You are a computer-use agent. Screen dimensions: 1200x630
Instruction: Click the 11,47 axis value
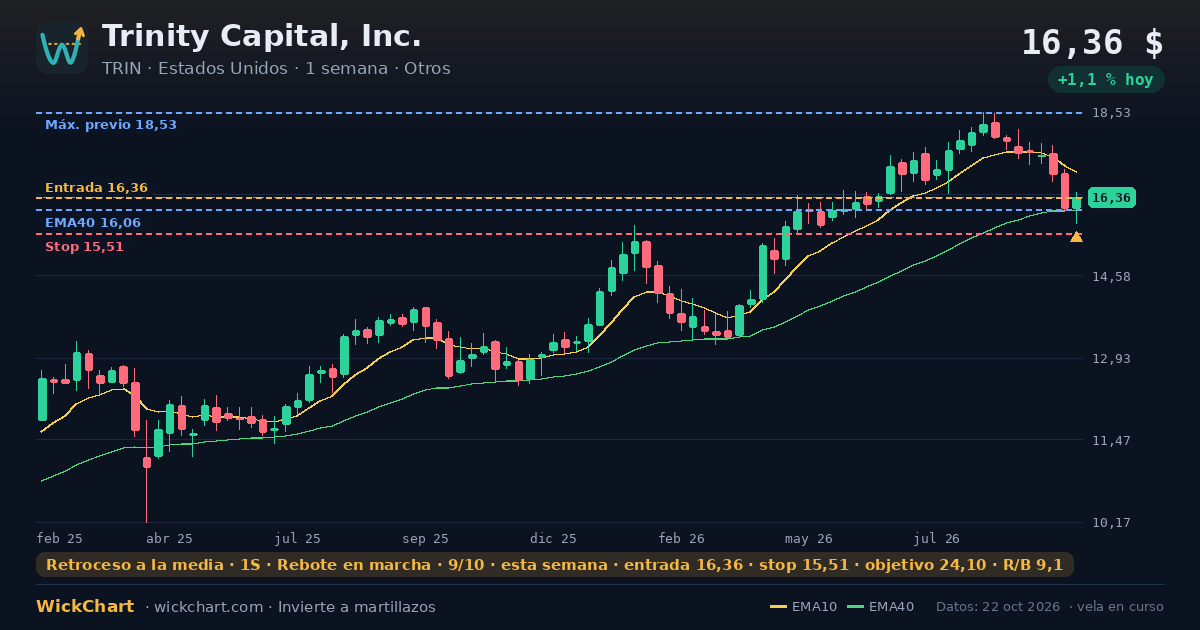coord(1110,440)
